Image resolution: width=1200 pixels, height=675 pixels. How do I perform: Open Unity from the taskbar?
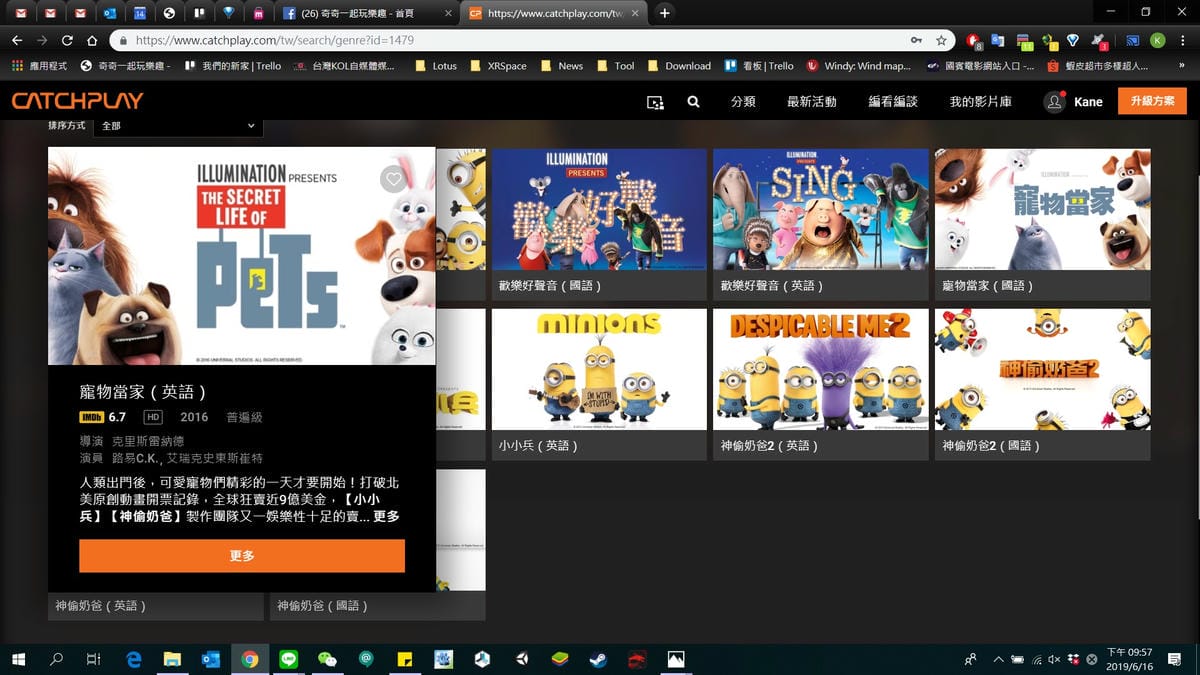pyautogui.click(x=521, y=660)
